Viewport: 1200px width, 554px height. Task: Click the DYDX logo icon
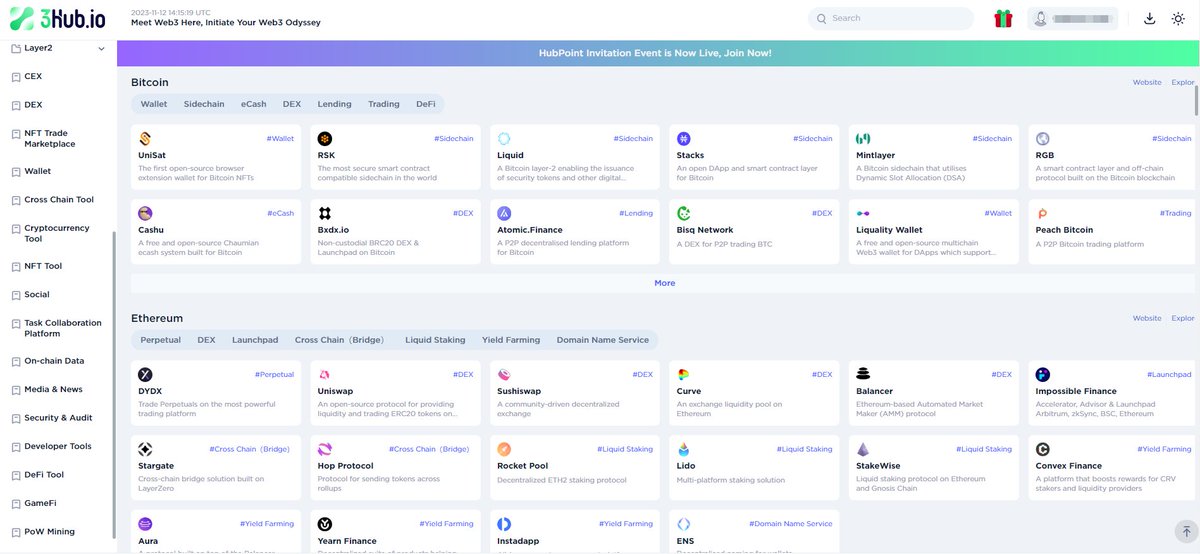[x=145, y=375]
